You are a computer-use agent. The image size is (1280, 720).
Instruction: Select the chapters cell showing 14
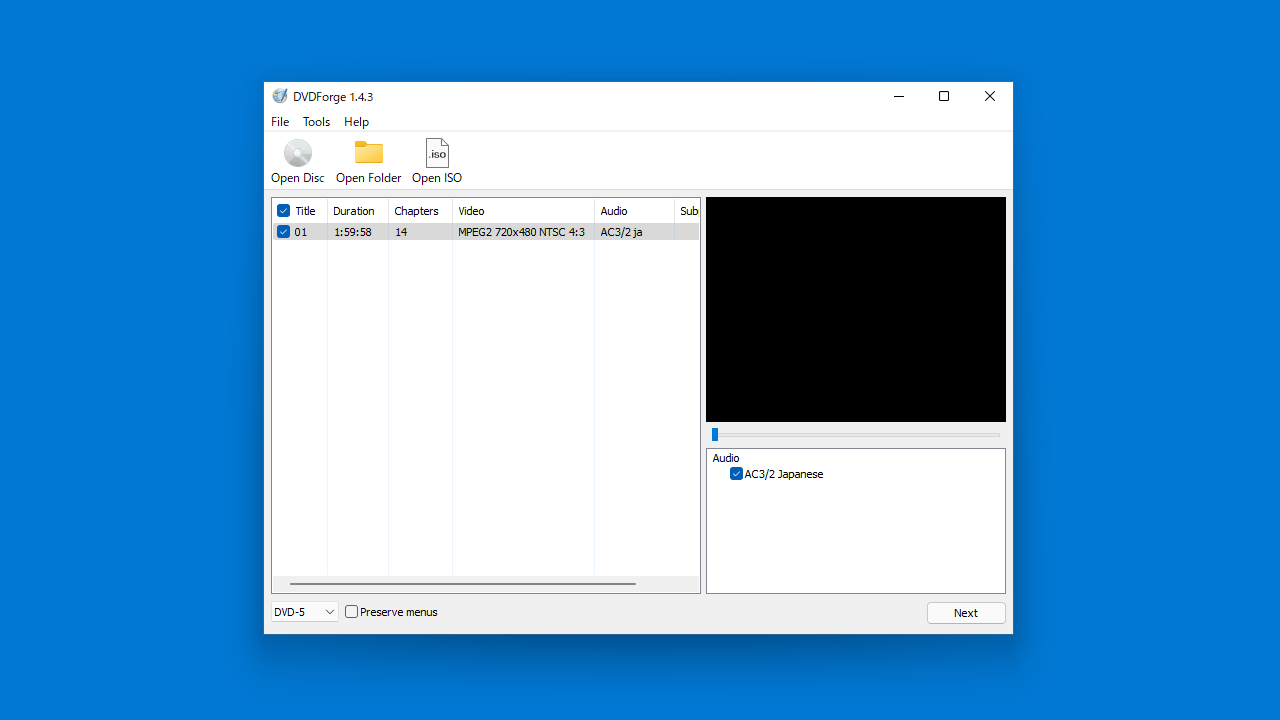(x=420, y=232)
